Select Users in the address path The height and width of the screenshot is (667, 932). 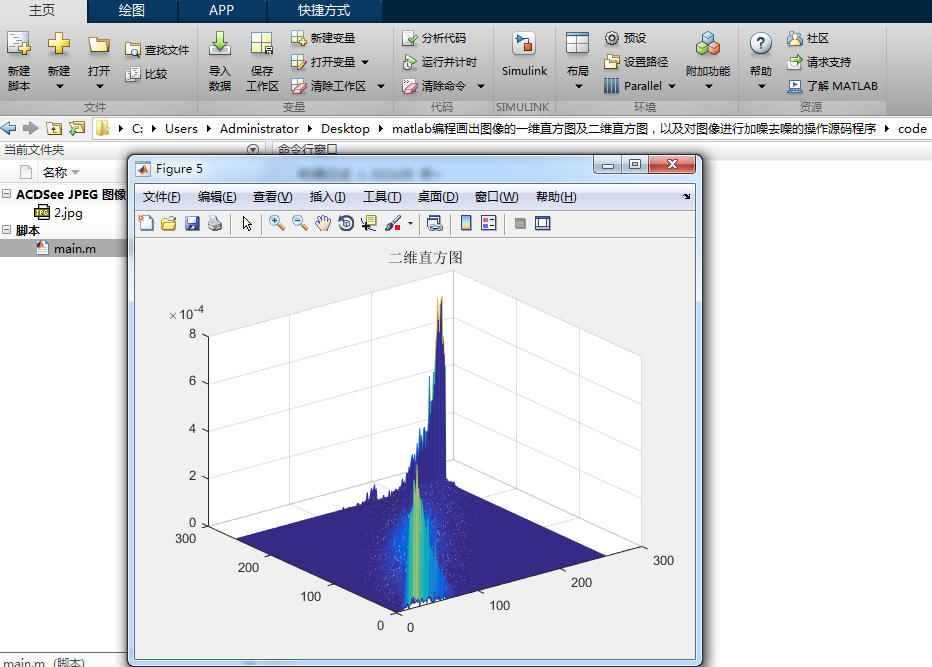tap(181, 128)
